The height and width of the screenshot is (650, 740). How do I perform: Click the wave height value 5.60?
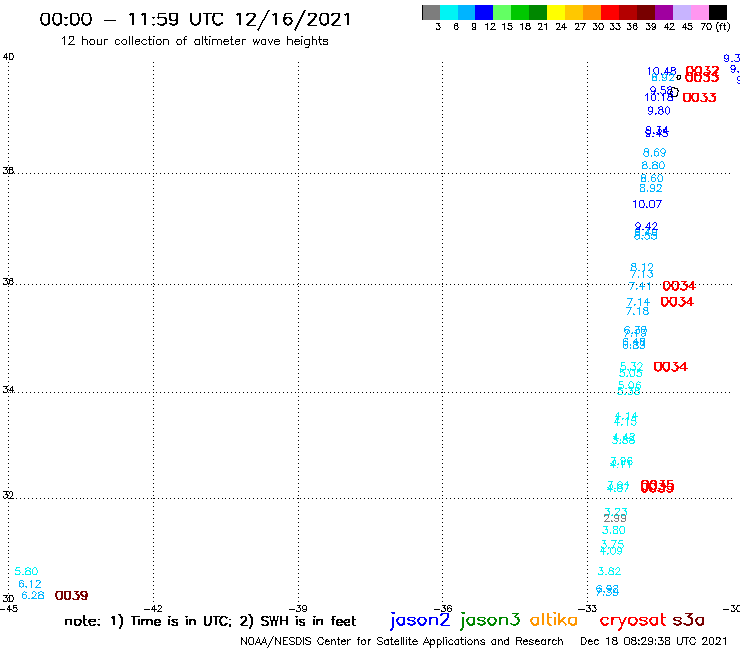tap(26, 572)
